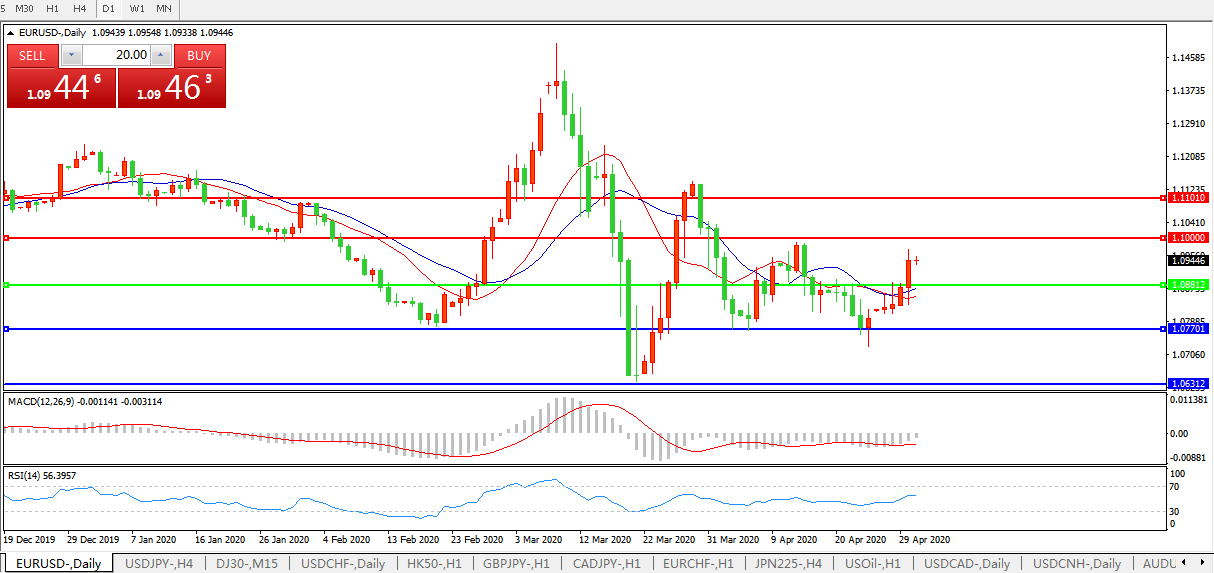Select the 1.07701 blue line handle
1214x573 pixels.
tap(6, 329)
